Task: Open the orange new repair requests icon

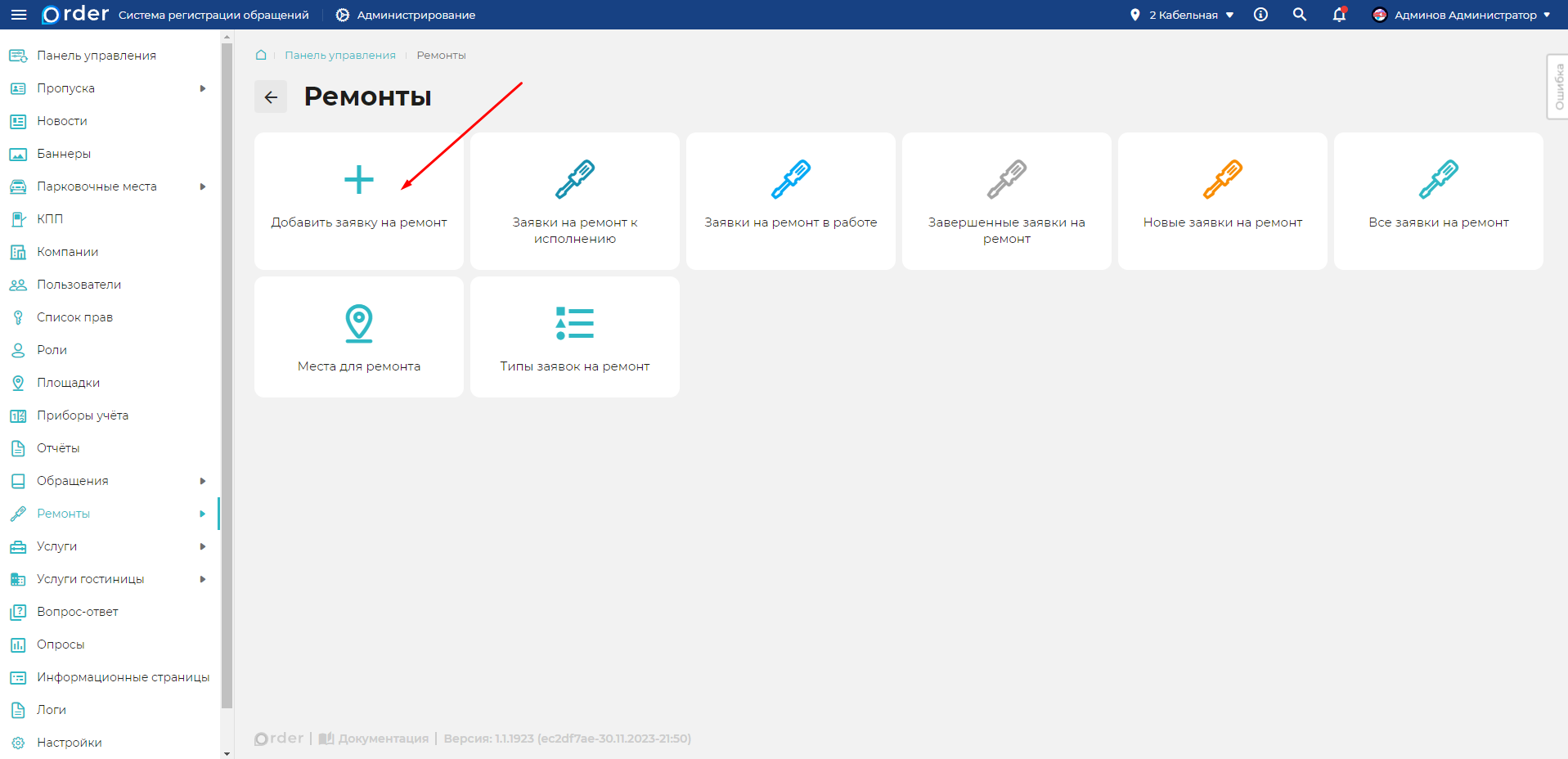Action: coord(1222,180)
